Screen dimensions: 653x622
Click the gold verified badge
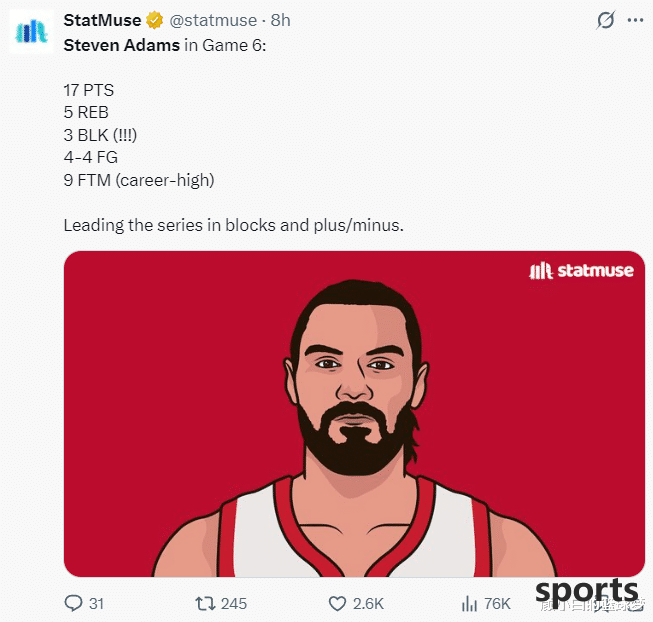(155, 20)
